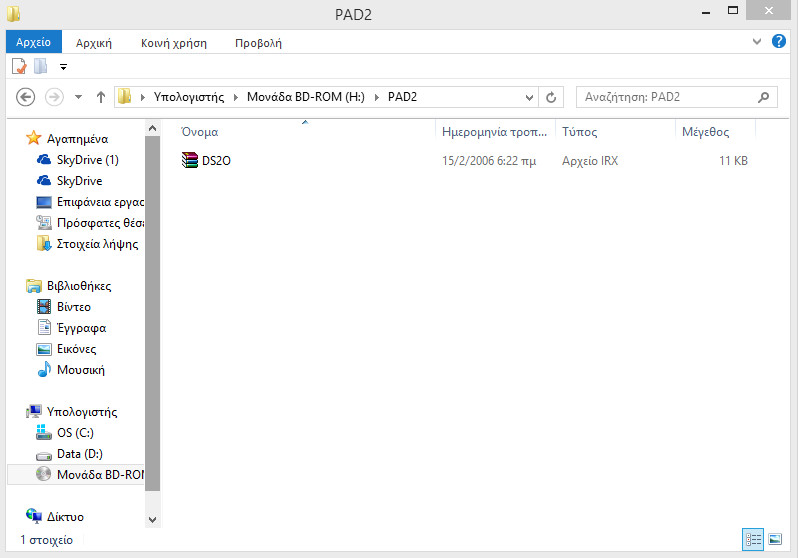Open the recent locations dropdown arrow
The image size is (798, 558).
click(x=78, y=97)
